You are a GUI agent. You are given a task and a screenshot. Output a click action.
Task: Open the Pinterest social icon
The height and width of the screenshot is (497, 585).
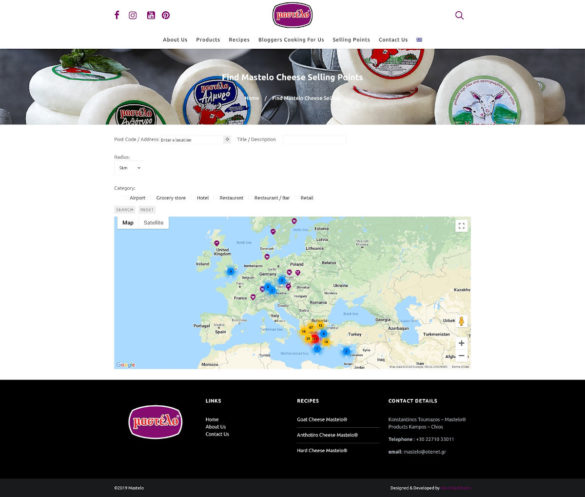tap(166, 15)
